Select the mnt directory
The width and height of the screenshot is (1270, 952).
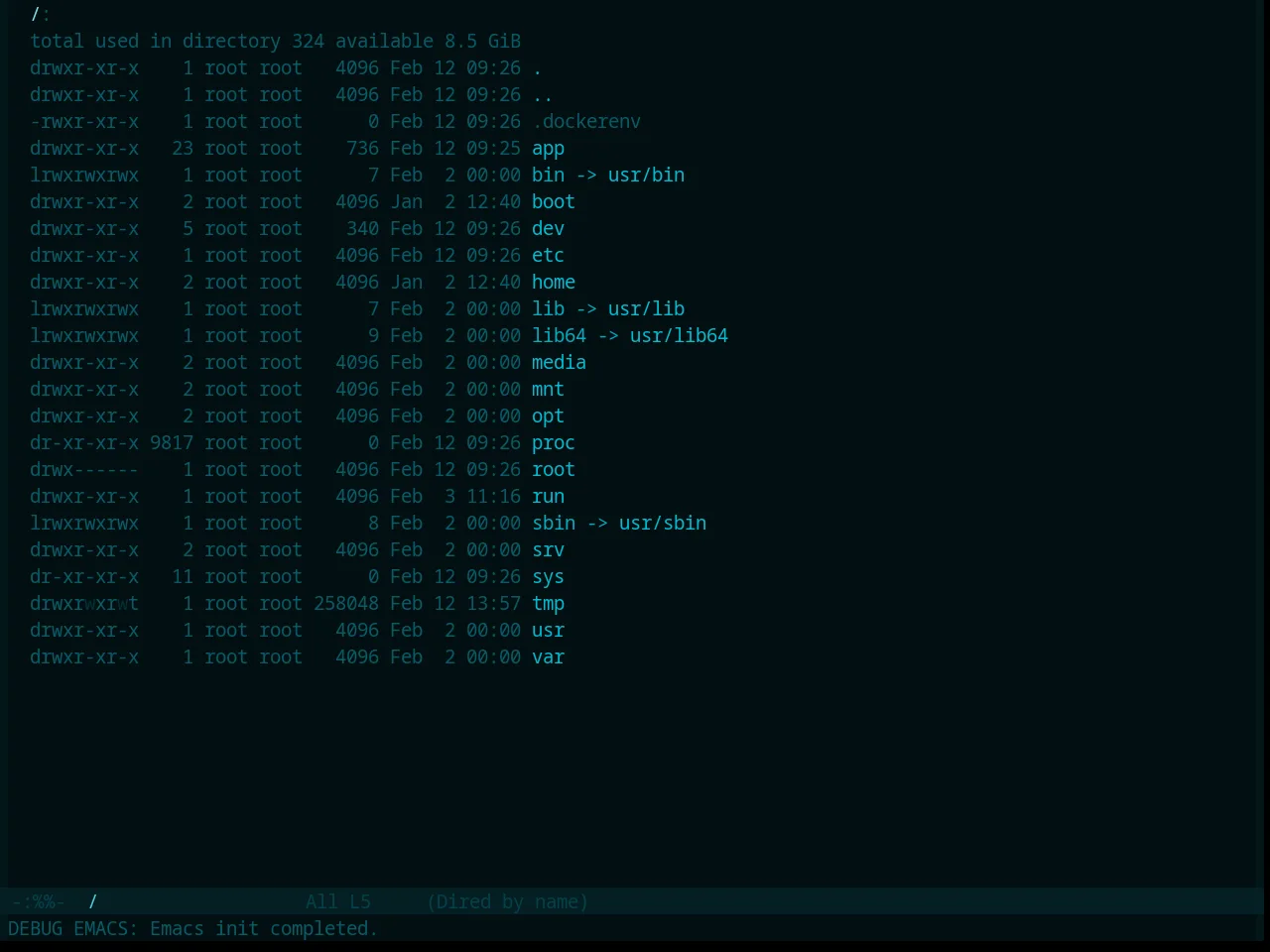click(548, 389)
